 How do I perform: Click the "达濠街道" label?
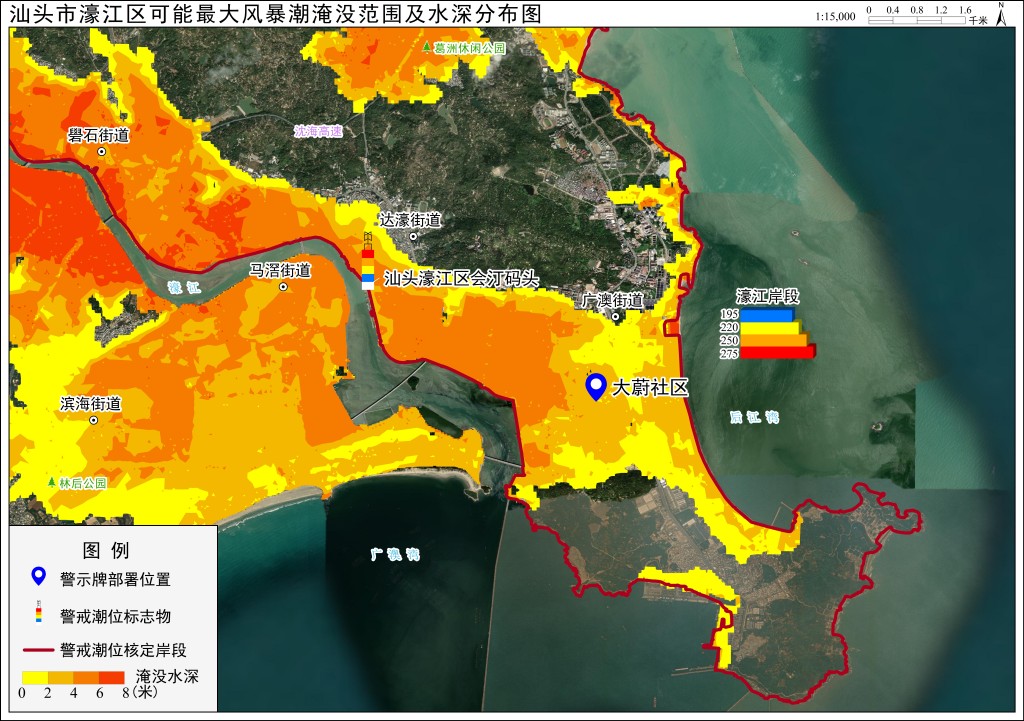[x=410, y=219]
